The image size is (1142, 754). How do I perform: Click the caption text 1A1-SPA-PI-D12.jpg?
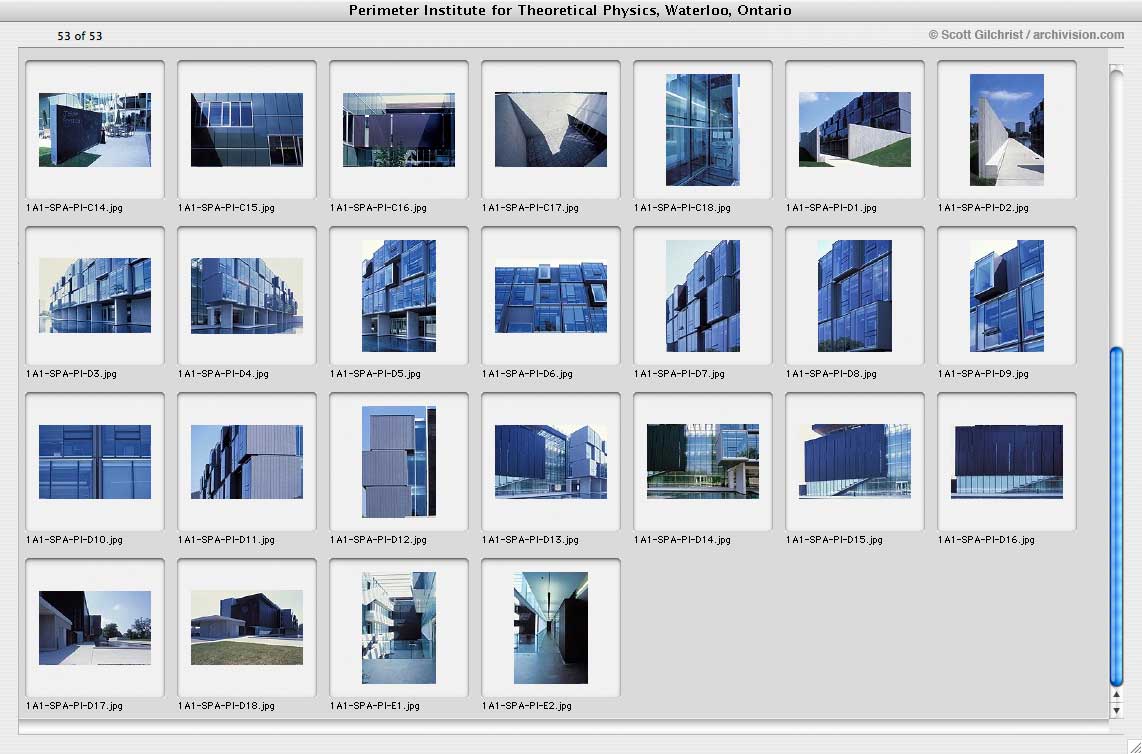379,540
